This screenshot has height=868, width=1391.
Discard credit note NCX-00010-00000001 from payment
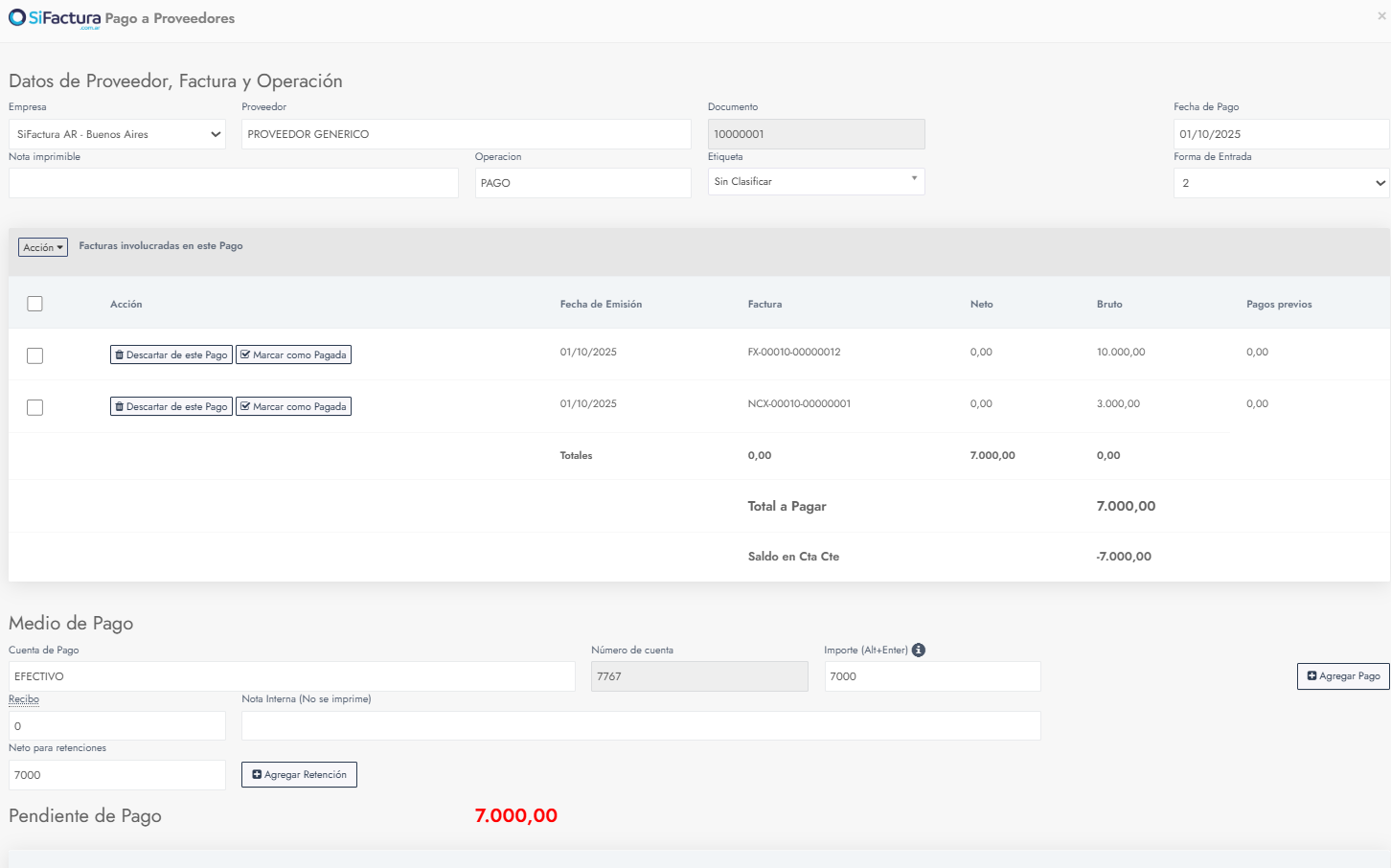[x=171, y=407]
